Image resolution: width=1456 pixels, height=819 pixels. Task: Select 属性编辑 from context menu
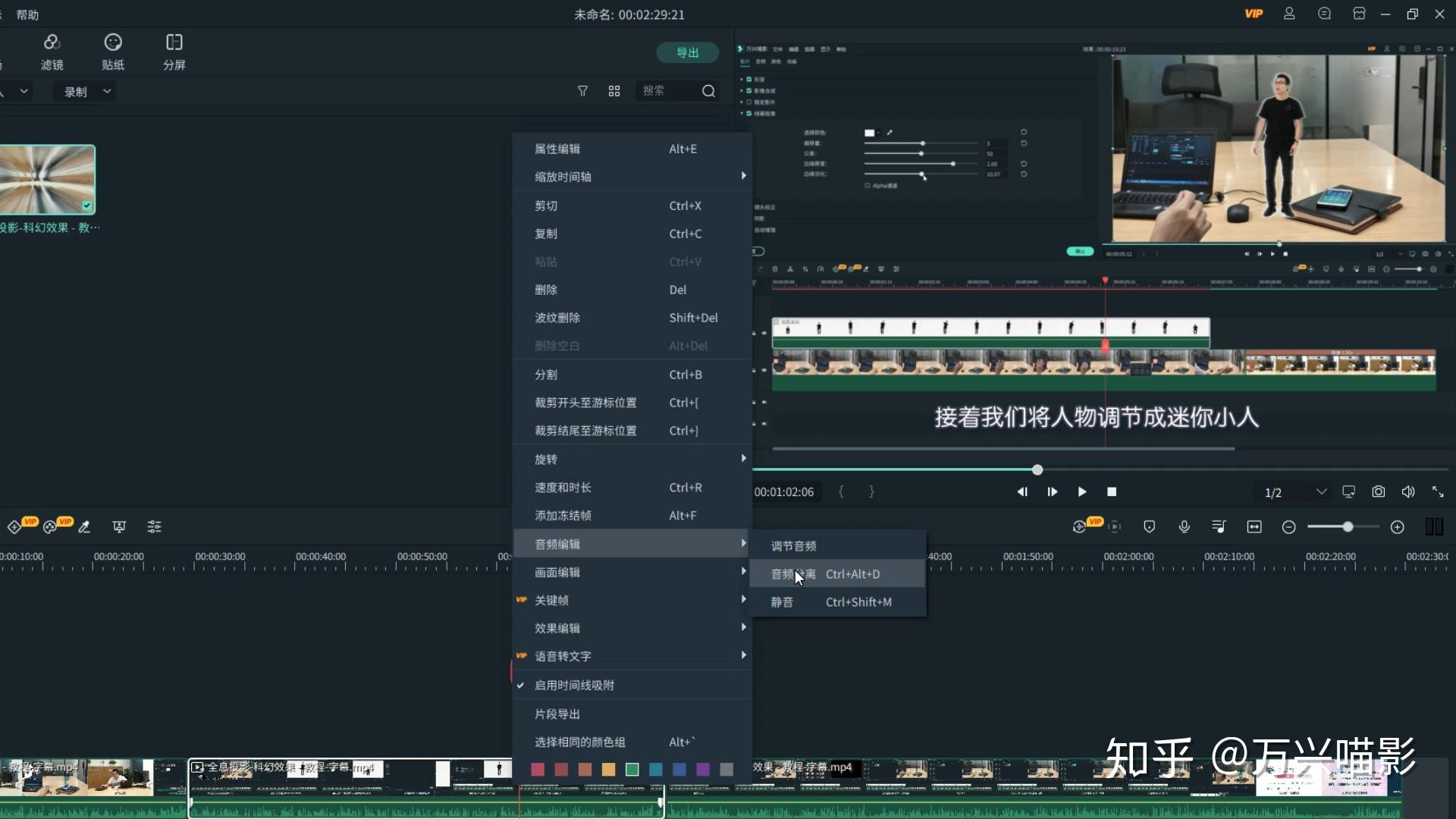pyautogui.click(x=632, y=149)
